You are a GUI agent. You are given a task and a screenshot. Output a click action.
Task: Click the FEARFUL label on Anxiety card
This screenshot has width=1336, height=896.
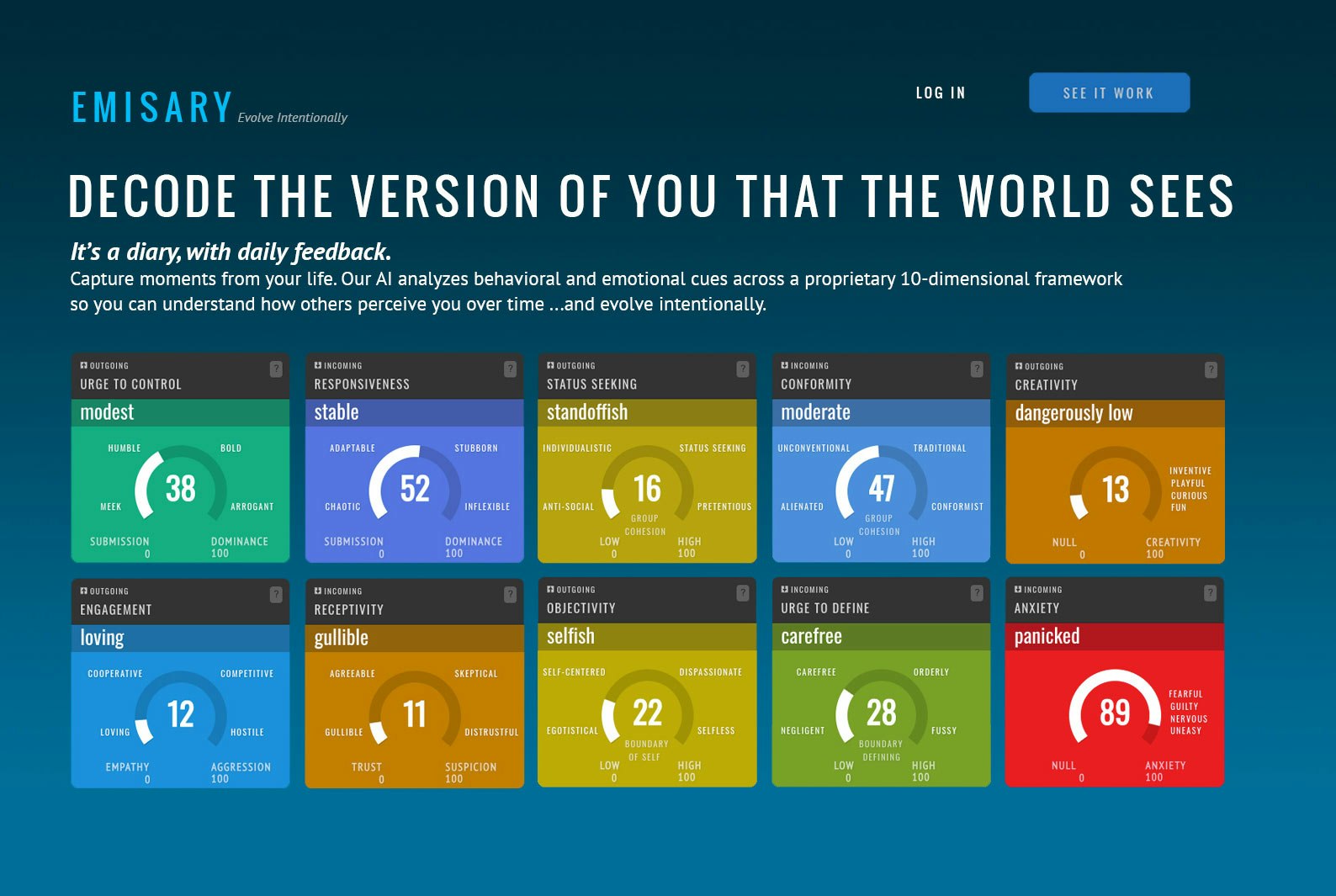(x=1185, y=694)
